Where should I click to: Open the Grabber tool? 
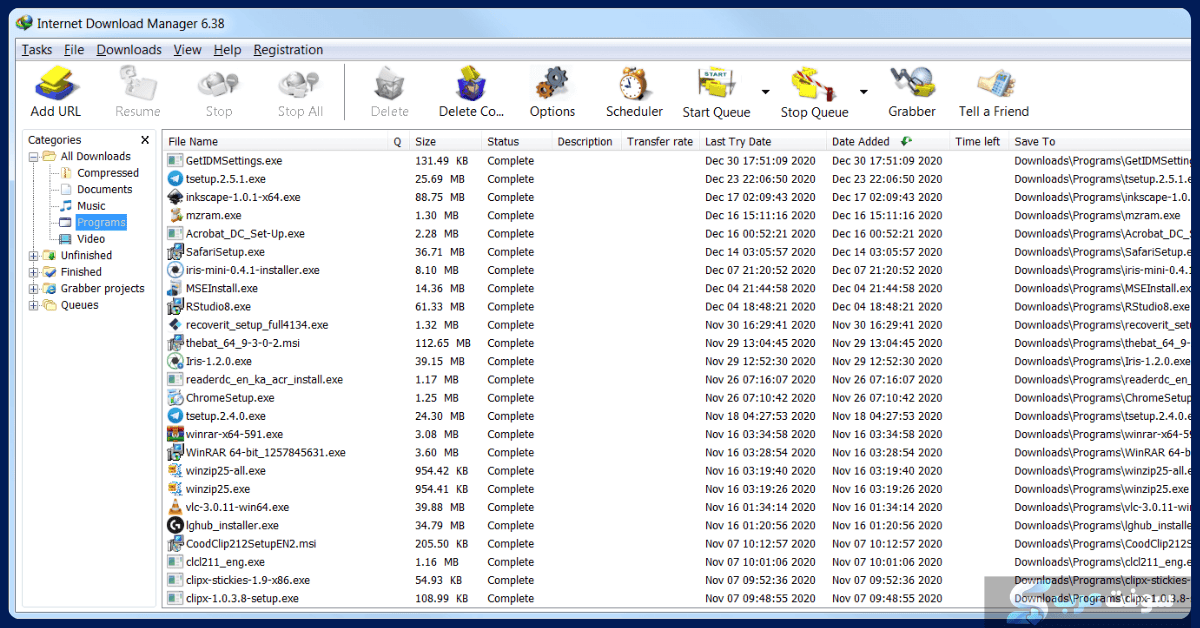911,84
